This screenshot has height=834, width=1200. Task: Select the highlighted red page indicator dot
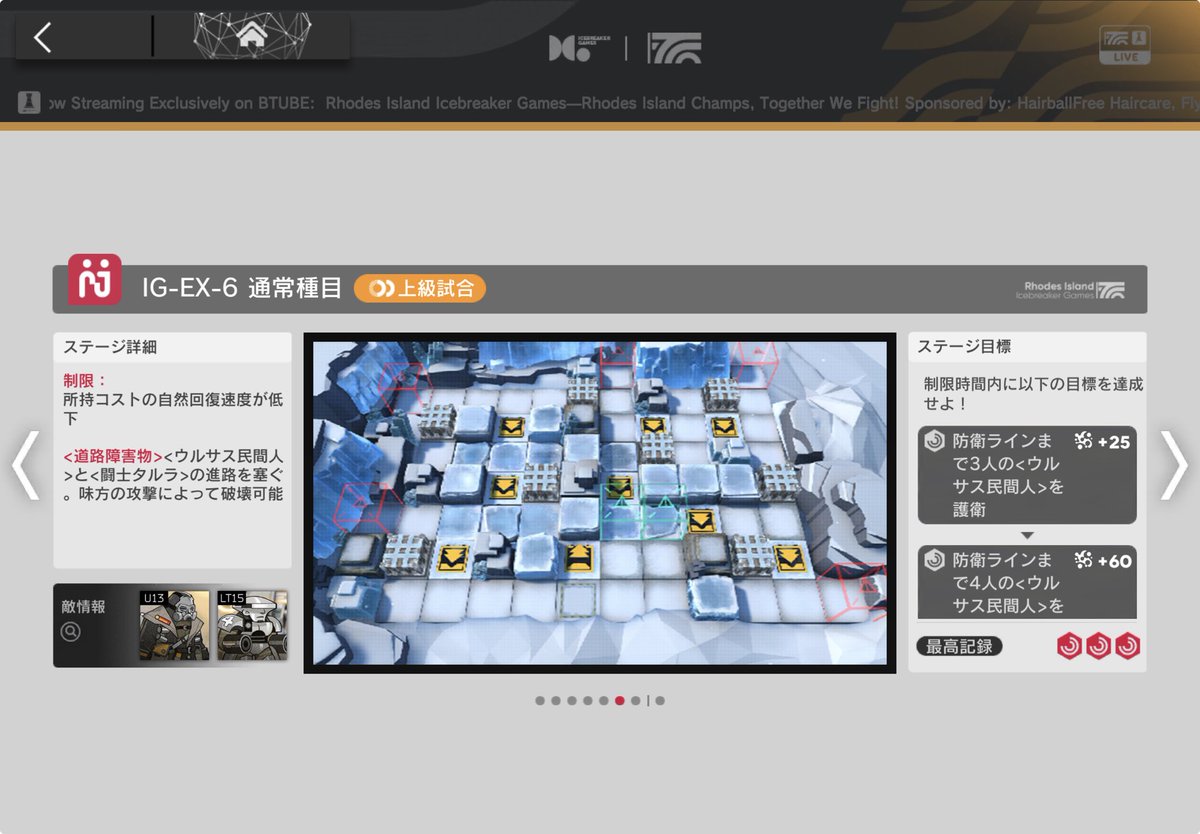(618, 701)
